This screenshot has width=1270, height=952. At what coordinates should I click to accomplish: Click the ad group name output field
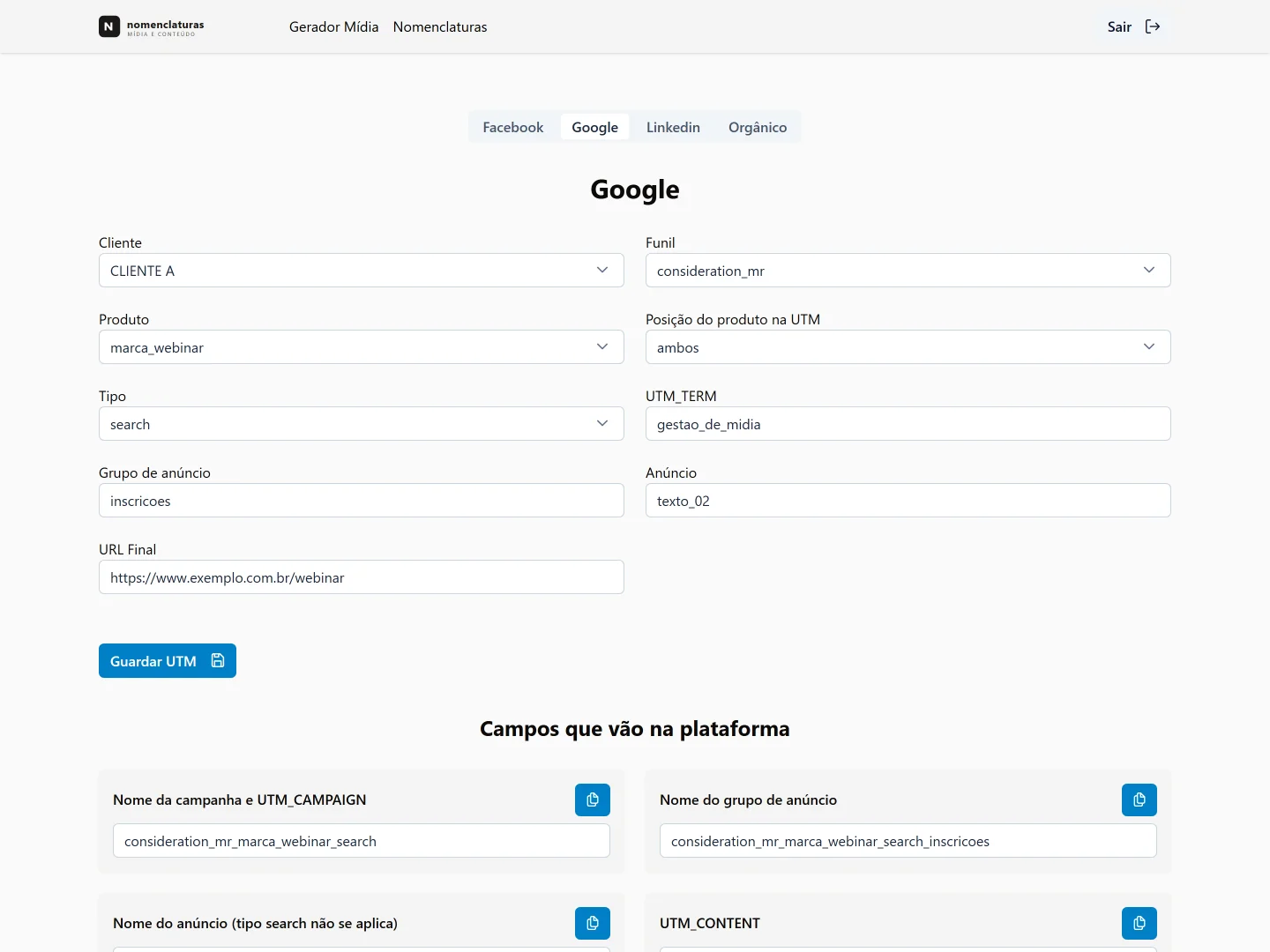tap(908, 841)
